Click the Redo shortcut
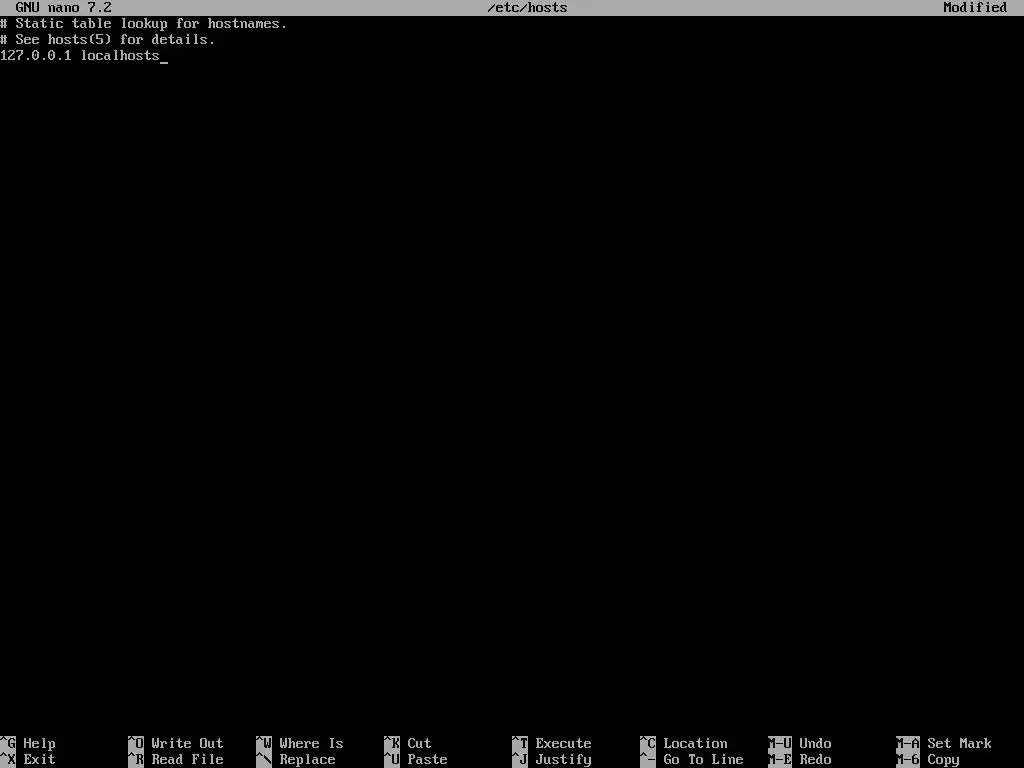Image resolution: width=1024 pixels, height=768 pixels. (x=800, y=760)
